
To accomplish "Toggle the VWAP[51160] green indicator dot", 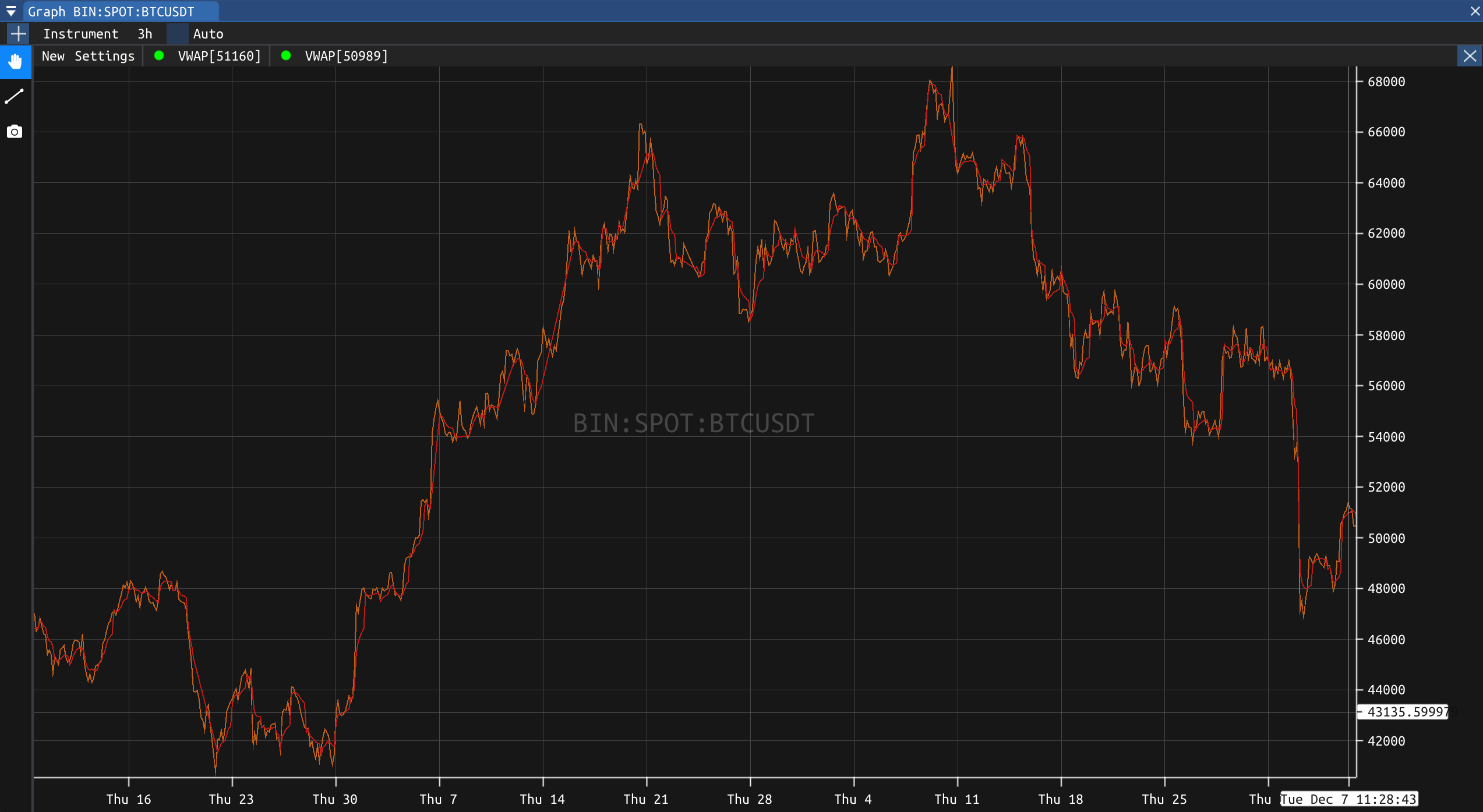I will 158,55.
